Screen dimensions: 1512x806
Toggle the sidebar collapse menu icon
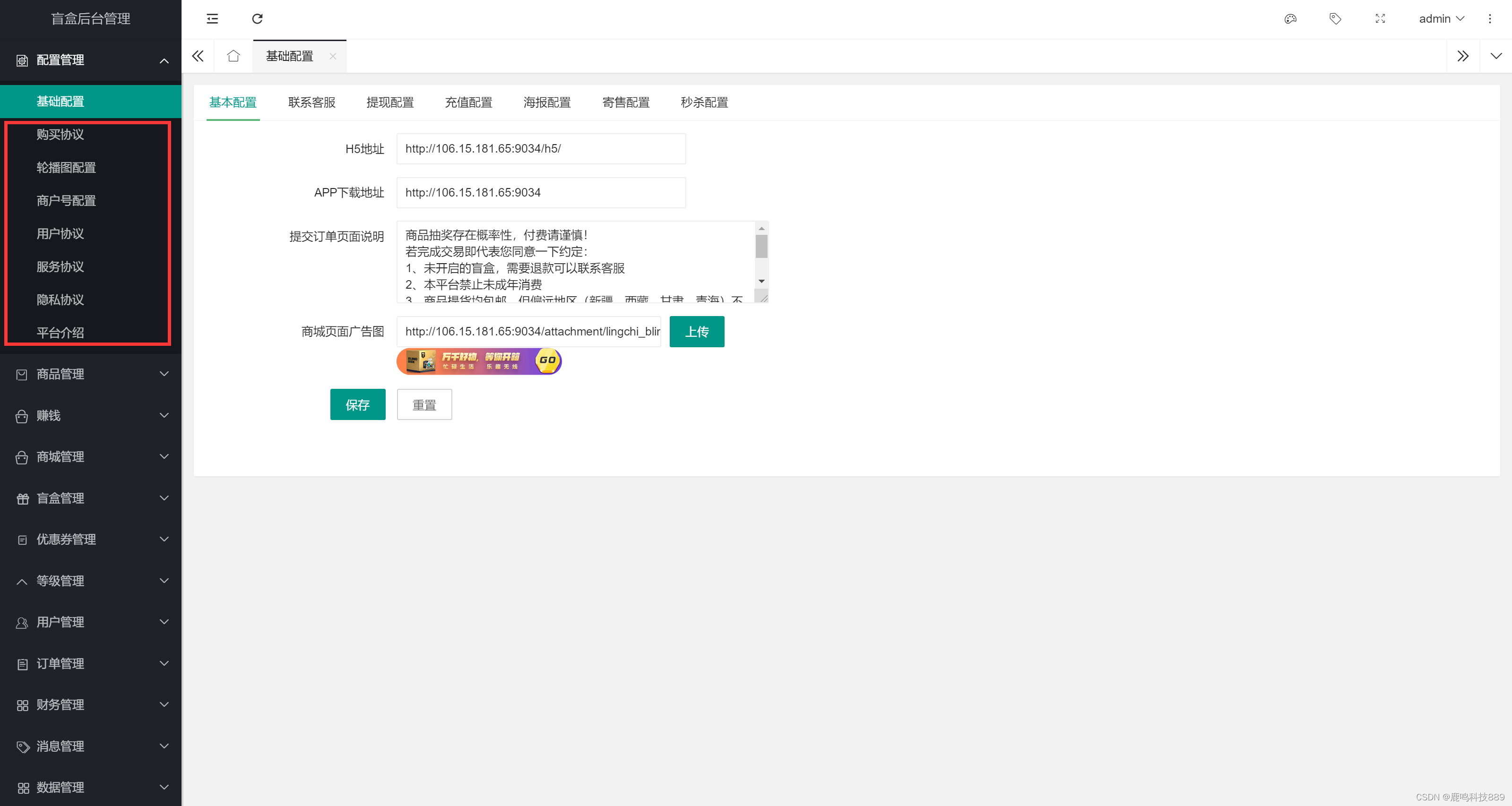coord(213,19)
